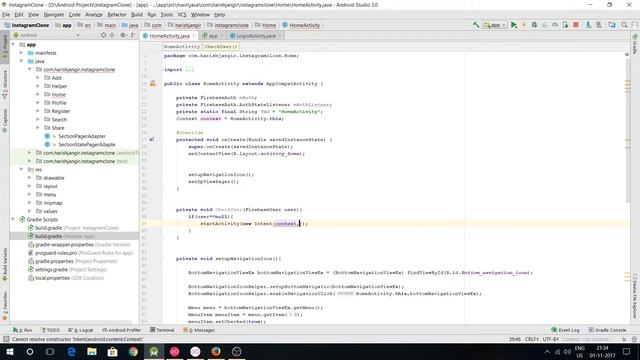
Task: Hide the Project panel side icon
Action: 133,36
